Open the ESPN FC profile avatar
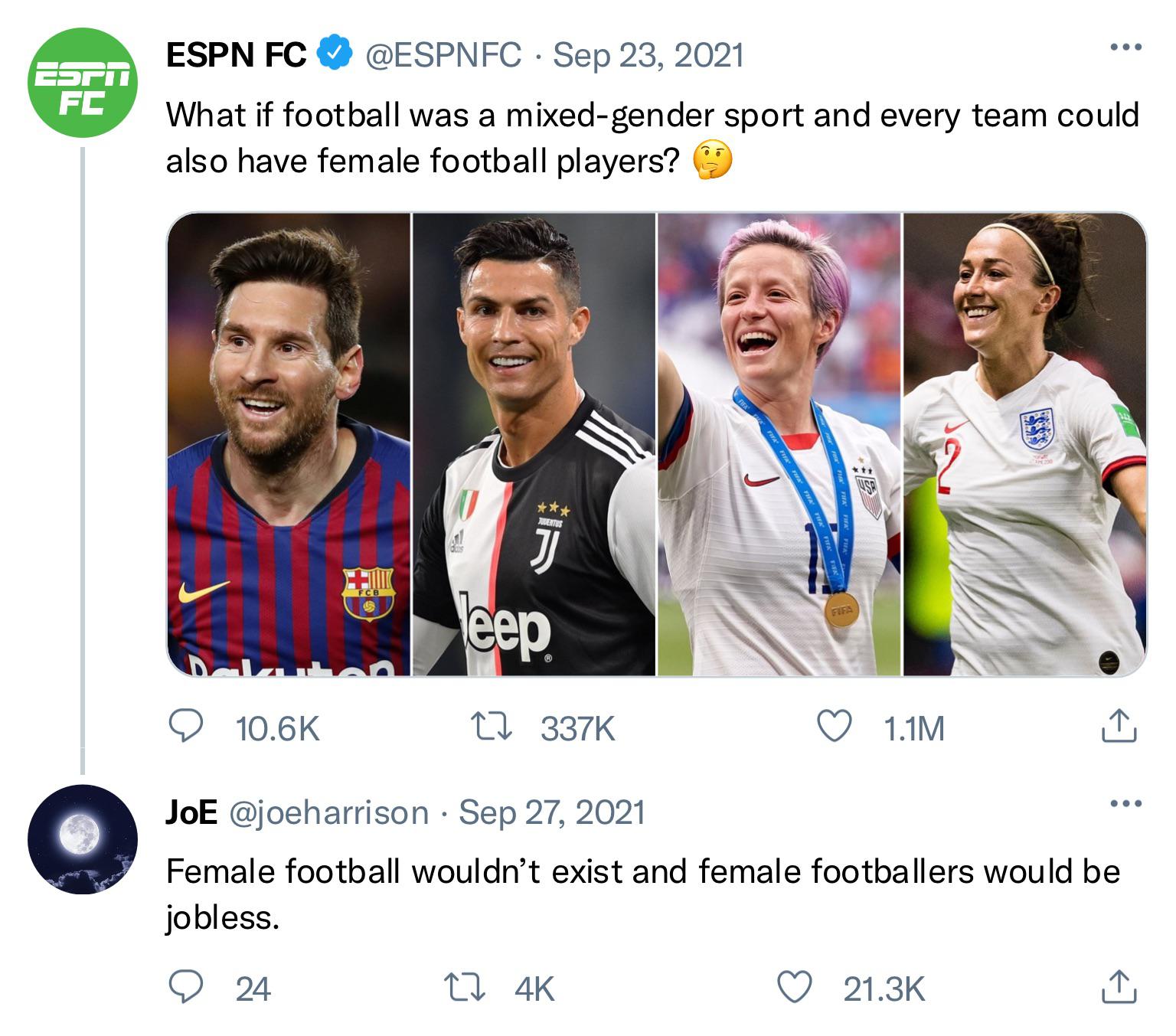Viewport: 1176px width, 1036px height. (x=83, y=83)
